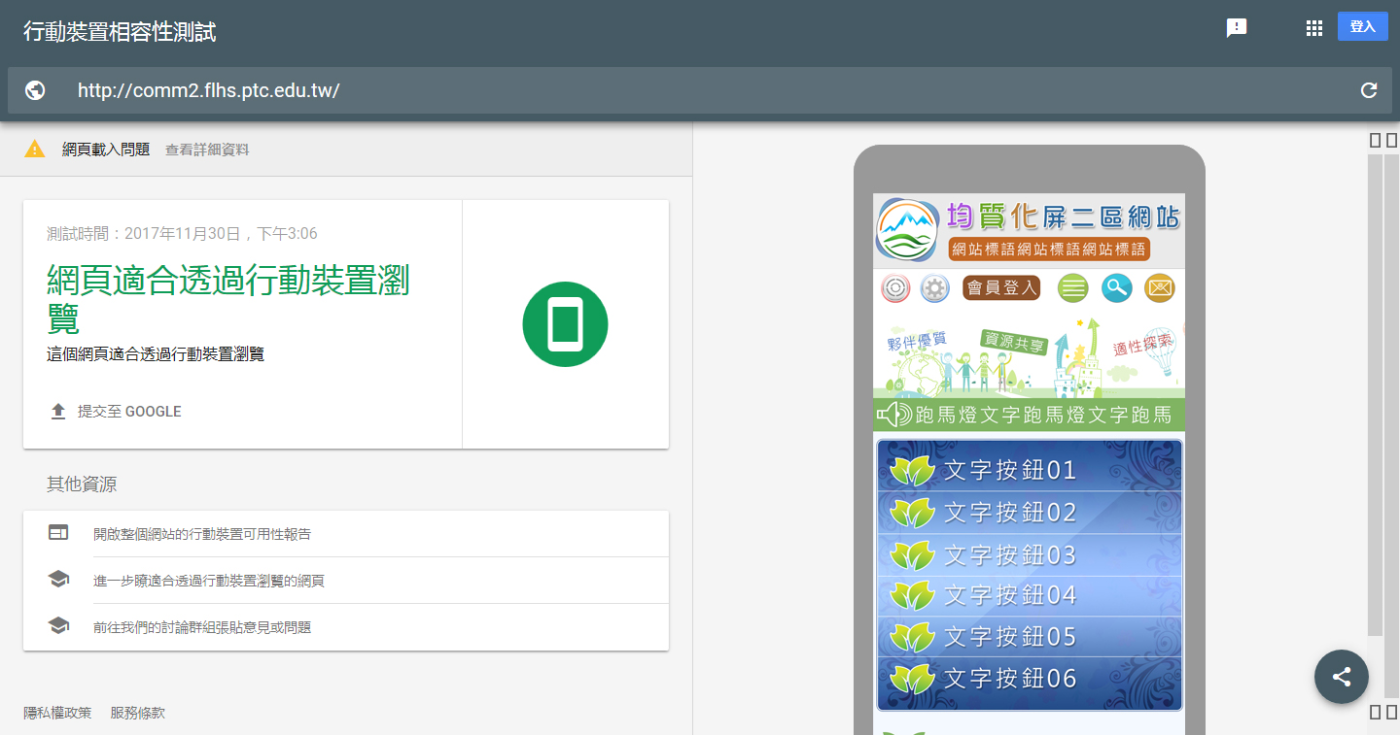Click the gear settings icon in the phone preview
The height and width of the screenshot is (735, 1400).
coord(934,289)
